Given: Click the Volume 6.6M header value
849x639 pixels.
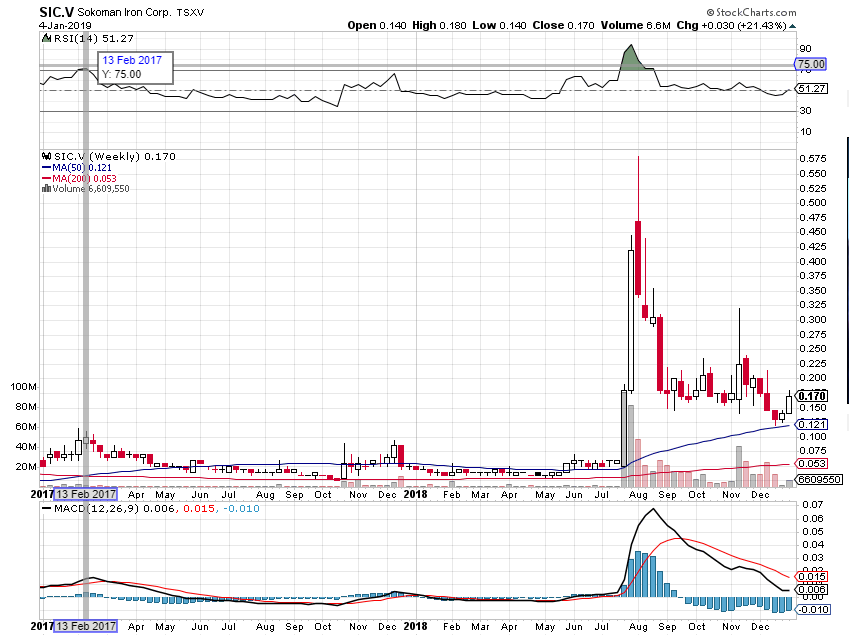Looking at the screenshot, I should pos(636,25).
